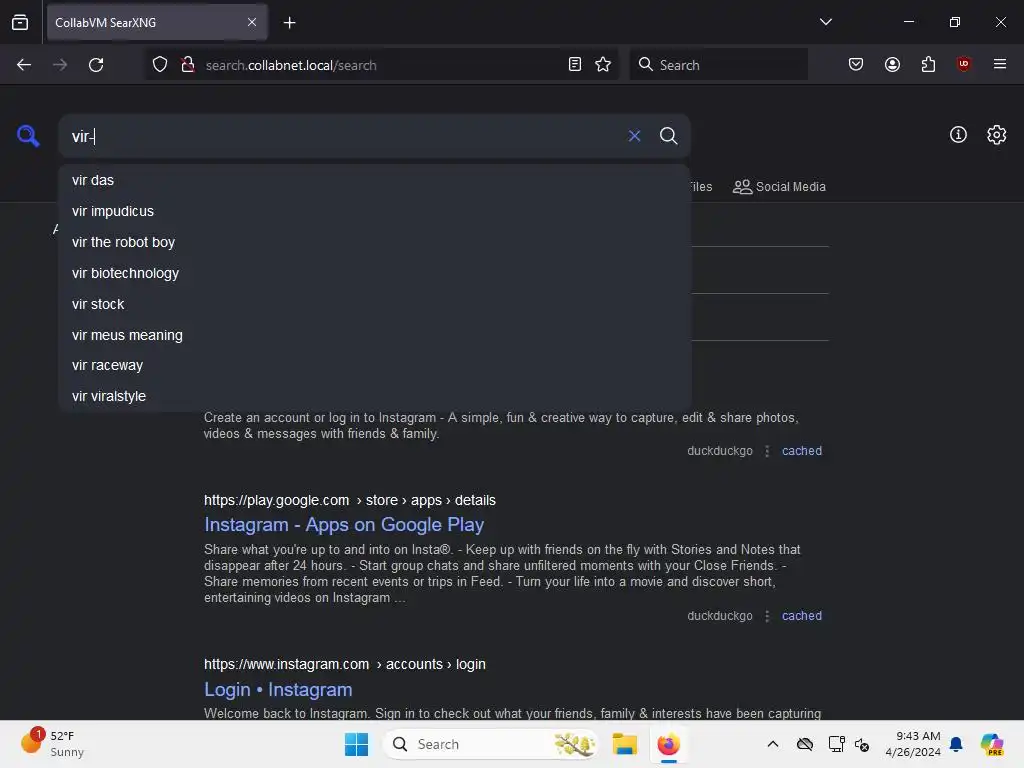
Task: Submit search with magnifying glass button
Action: click(668, 136)
